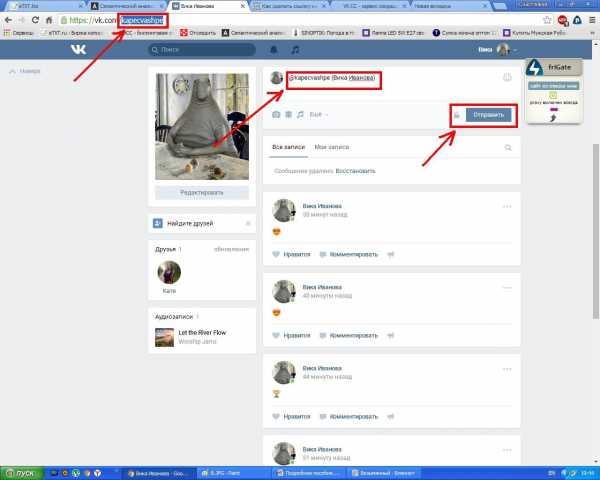This screenshot has height=480, width=600.
Task: Close the Вика Иванова browser tab
Action: click(243, 6)
